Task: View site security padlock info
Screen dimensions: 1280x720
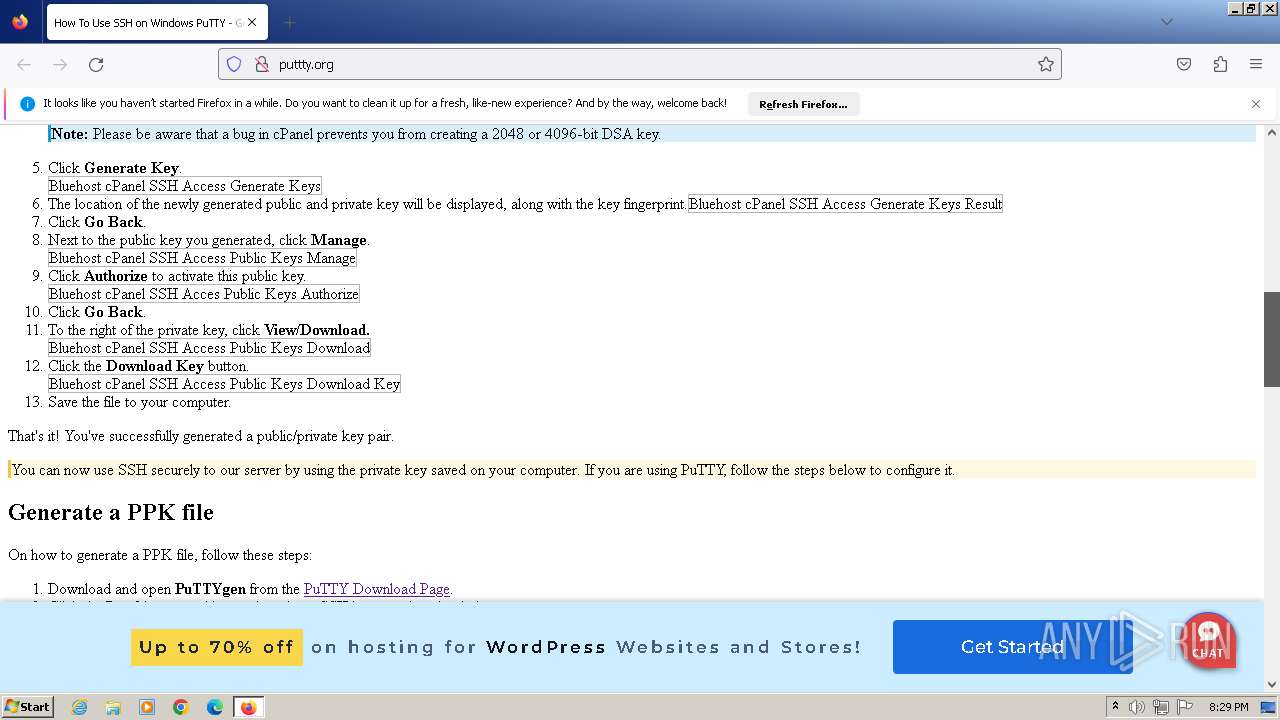Action: click(x=261, y=64)
